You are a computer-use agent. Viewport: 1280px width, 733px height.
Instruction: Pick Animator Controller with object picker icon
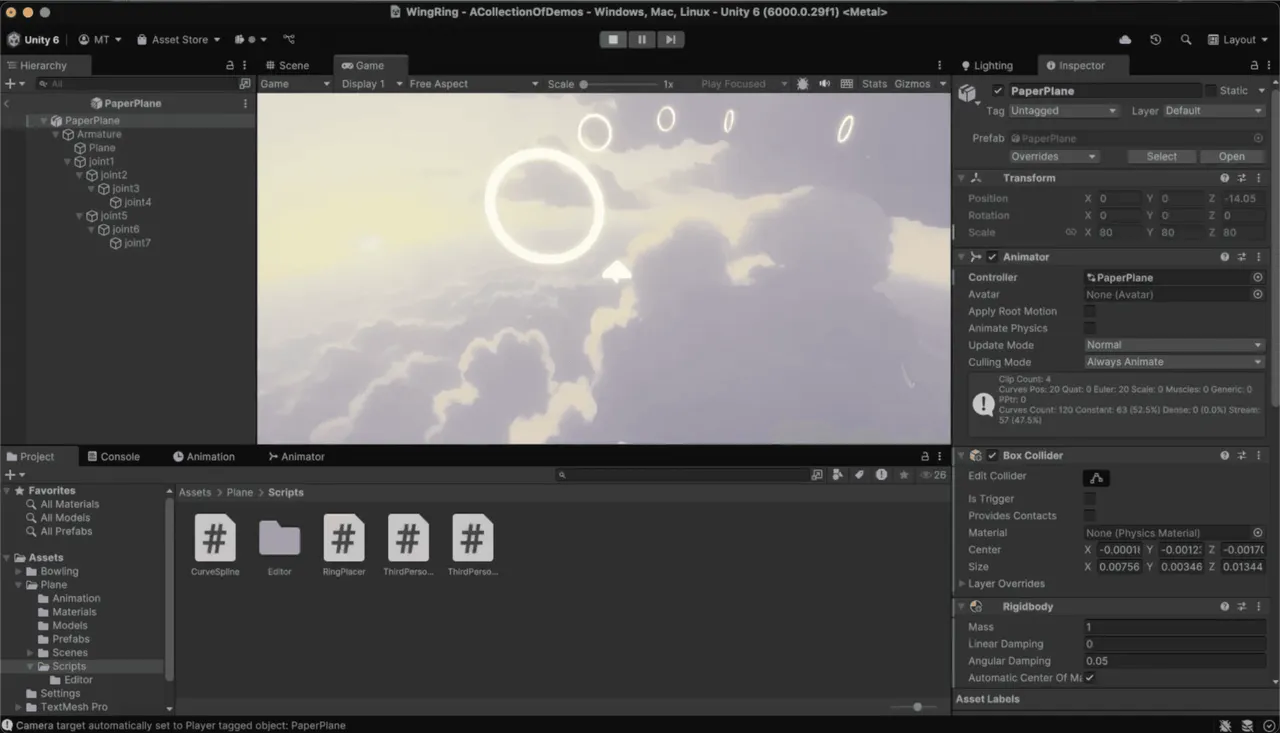point(1258,277)
